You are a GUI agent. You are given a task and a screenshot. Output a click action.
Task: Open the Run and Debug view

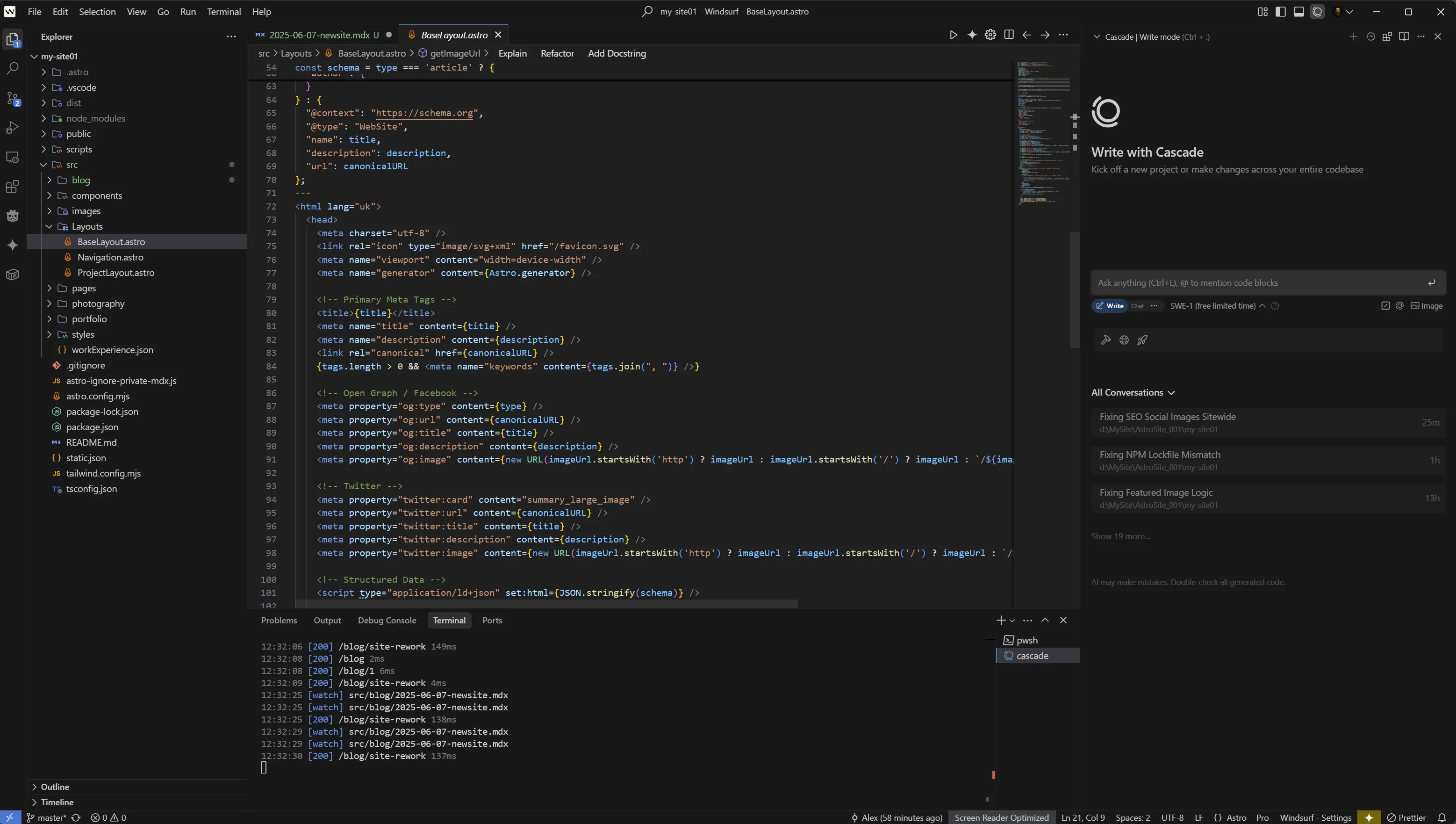(13, 128)
